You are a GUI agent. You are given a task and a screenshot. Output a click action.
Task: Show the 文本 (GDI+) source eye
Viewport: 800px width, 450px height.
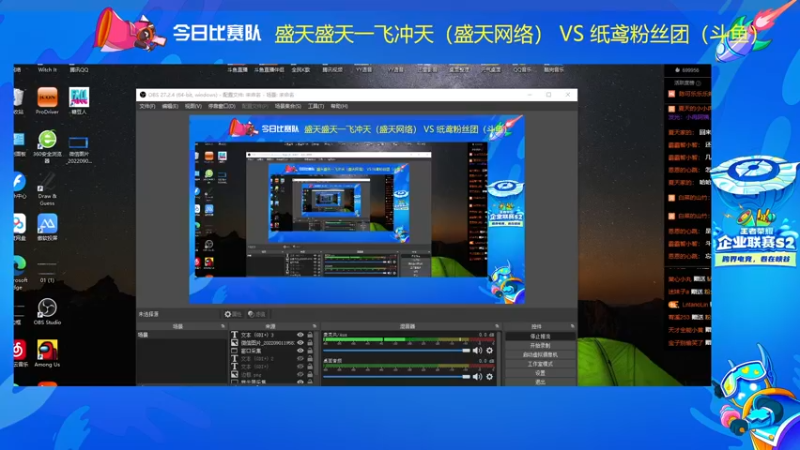[300, 366]
